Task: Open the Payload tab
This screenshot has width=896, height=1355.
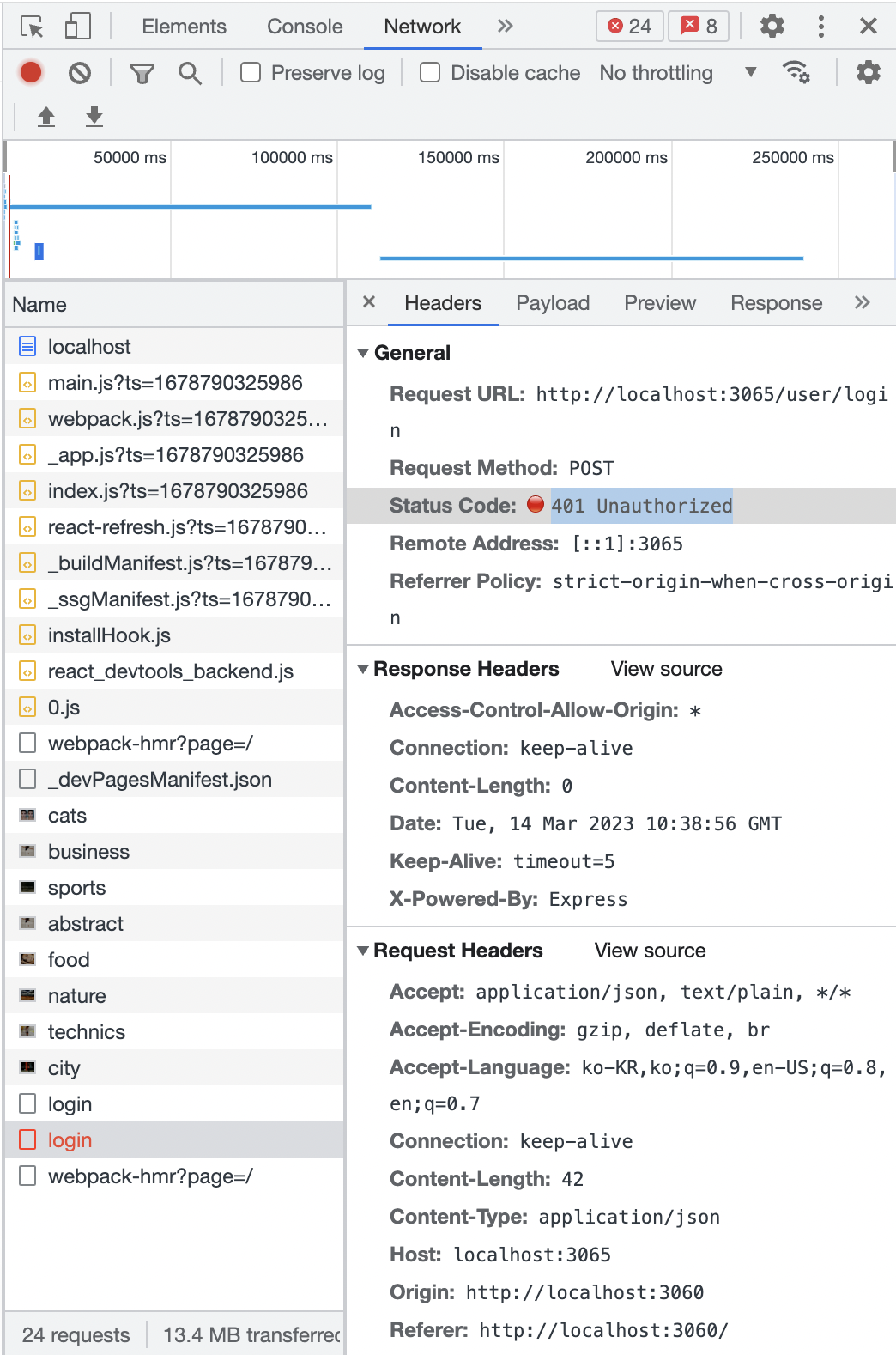Action: 553,303
